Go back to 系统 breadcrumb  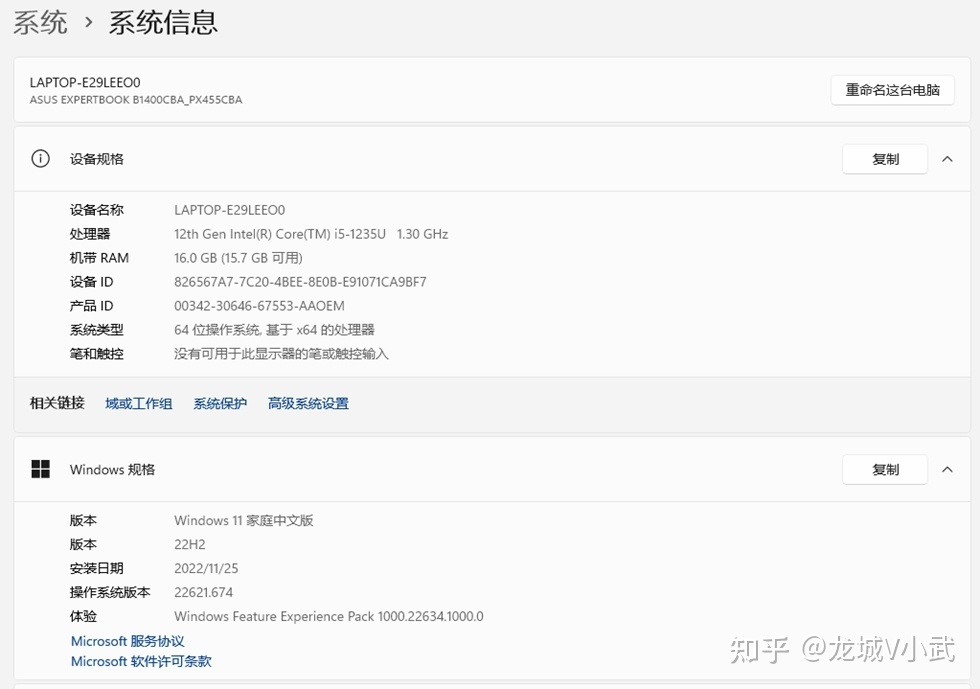(40, 23)
